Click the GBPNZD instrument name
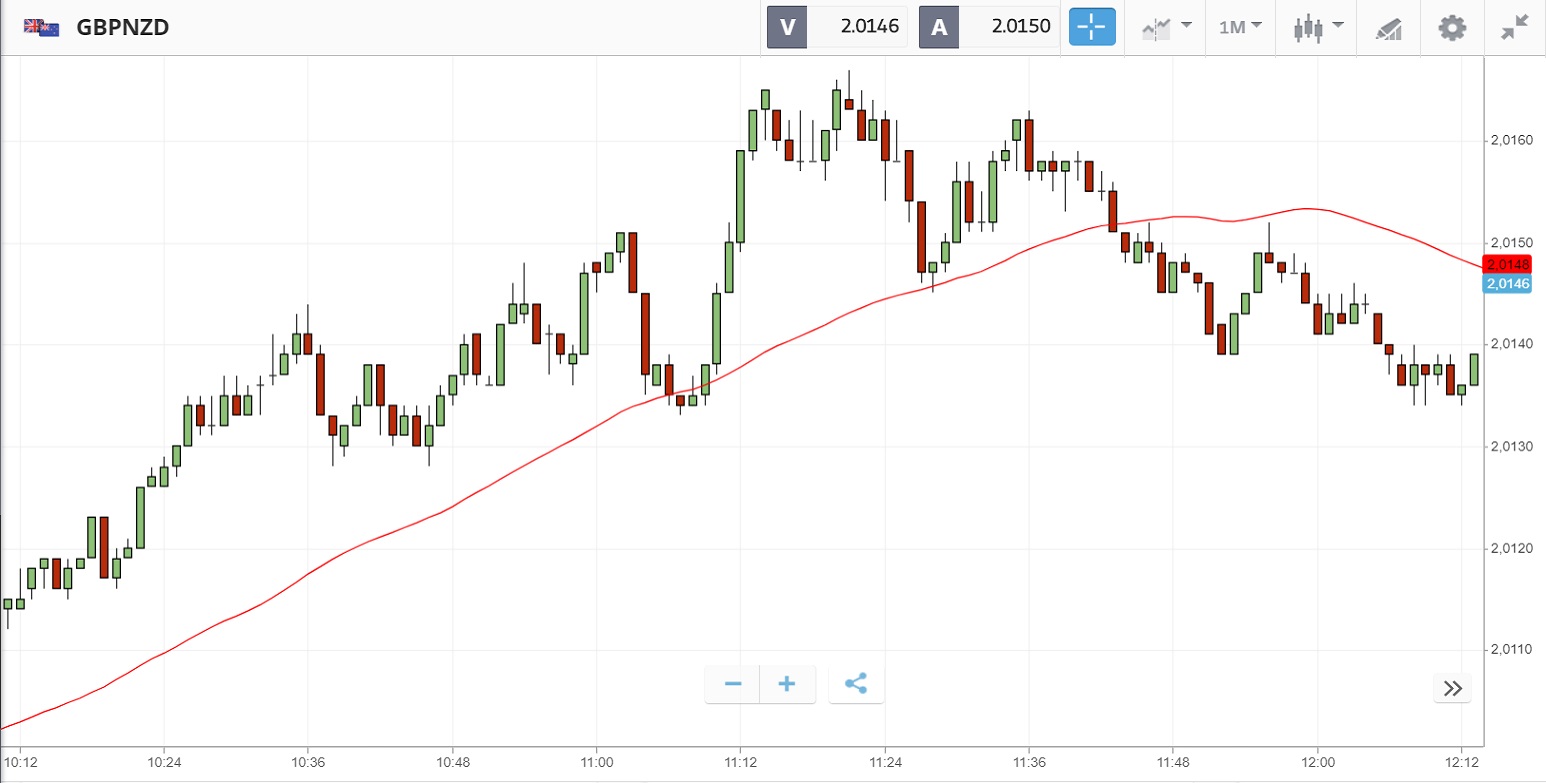The image size is (1546, 783). tap(122, 27)
